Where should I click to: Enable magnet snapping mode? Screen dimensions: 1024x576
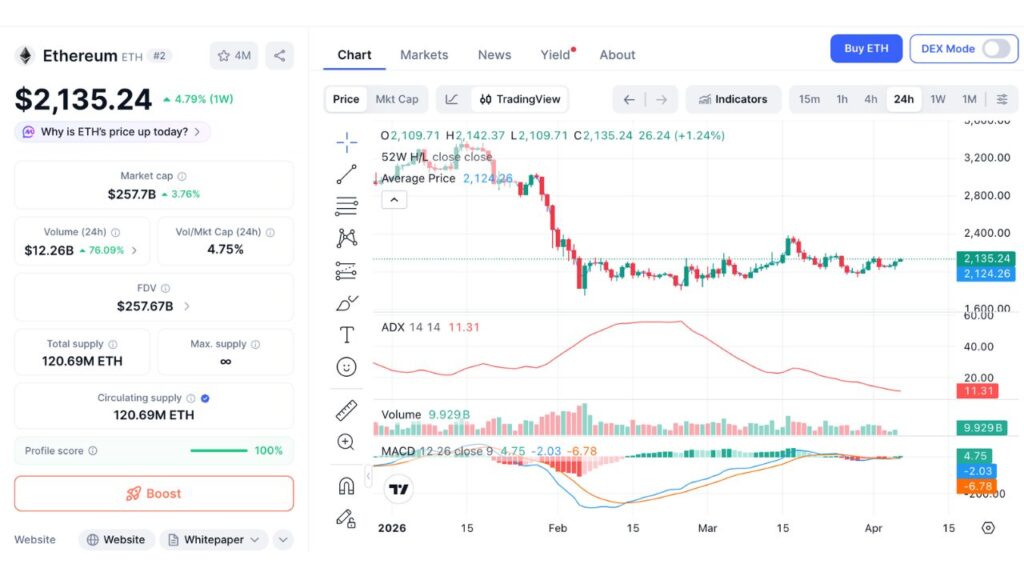pos(346,486)
